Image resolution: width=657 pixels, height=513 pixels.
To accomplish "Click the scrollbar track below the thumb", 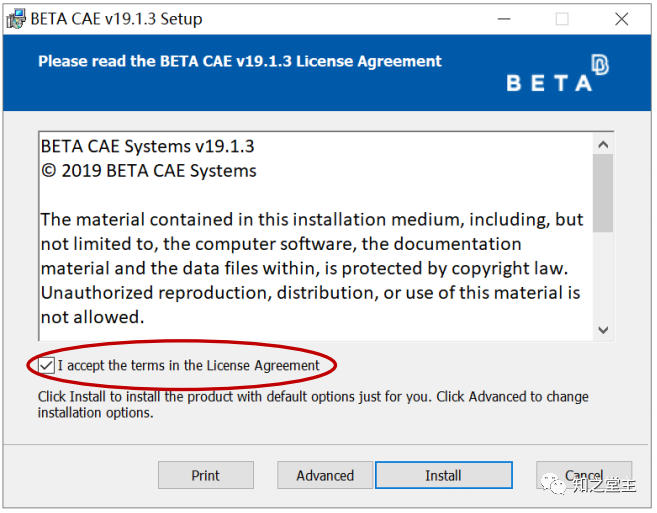I will (x=603, y=276).
